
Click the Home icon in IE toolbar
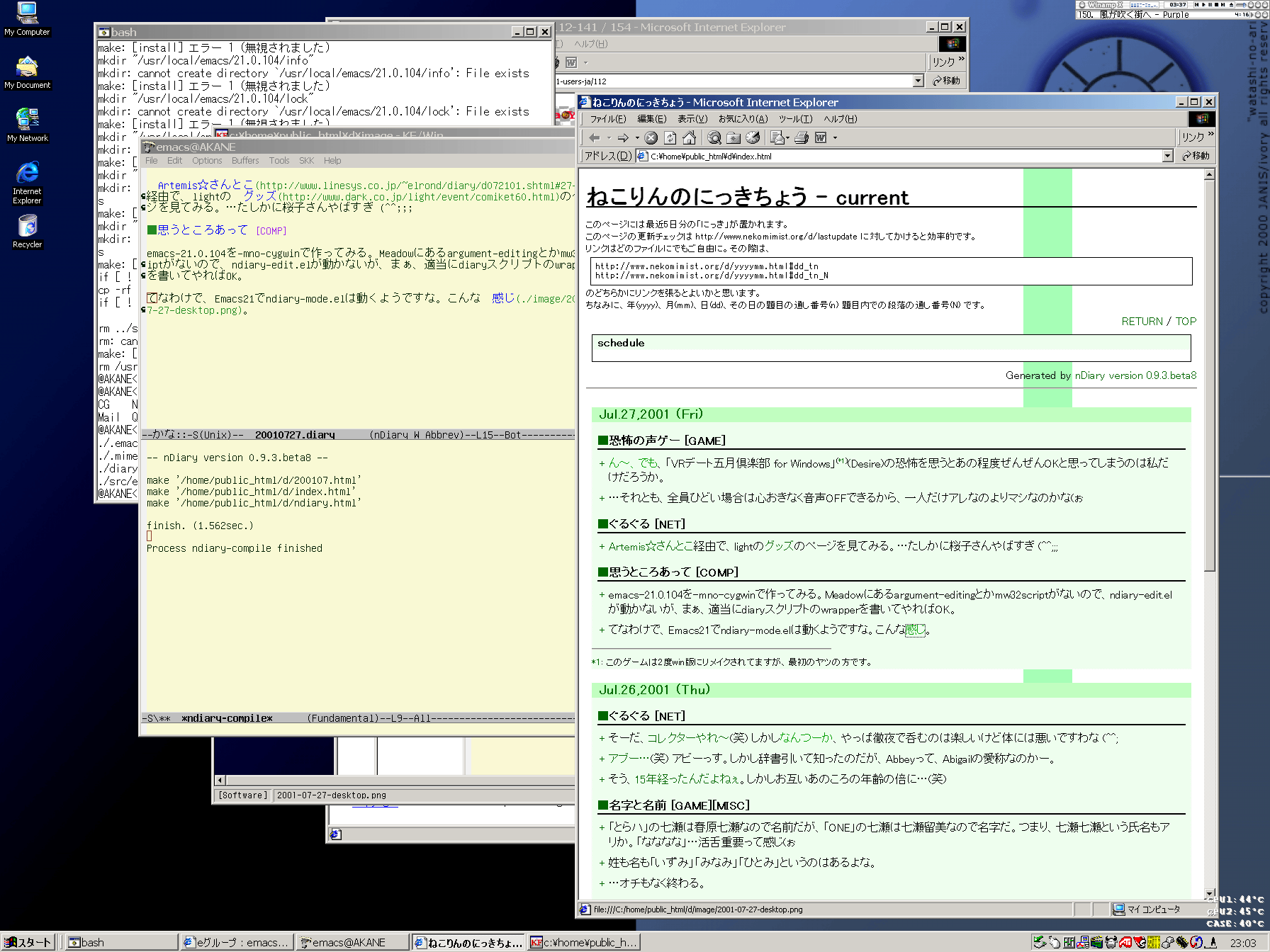tap(689, 137)
